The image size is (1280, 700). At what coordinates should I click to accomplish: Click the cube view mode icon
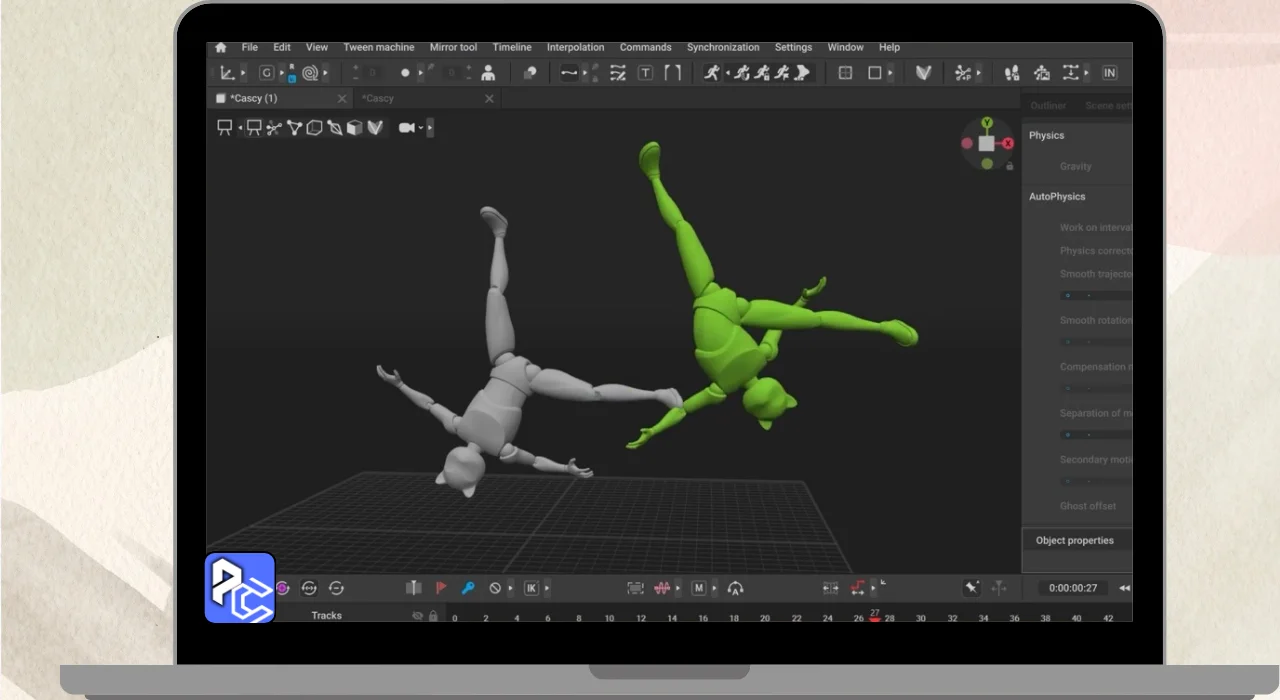(x=354, y=128)
